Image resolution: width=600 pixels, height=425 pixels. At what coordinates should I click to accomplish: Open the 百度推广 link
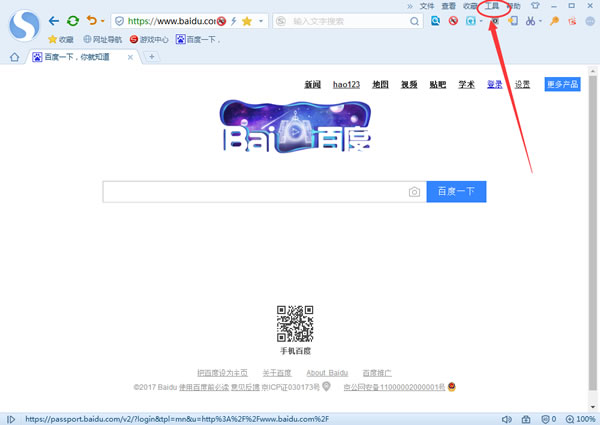377,373
